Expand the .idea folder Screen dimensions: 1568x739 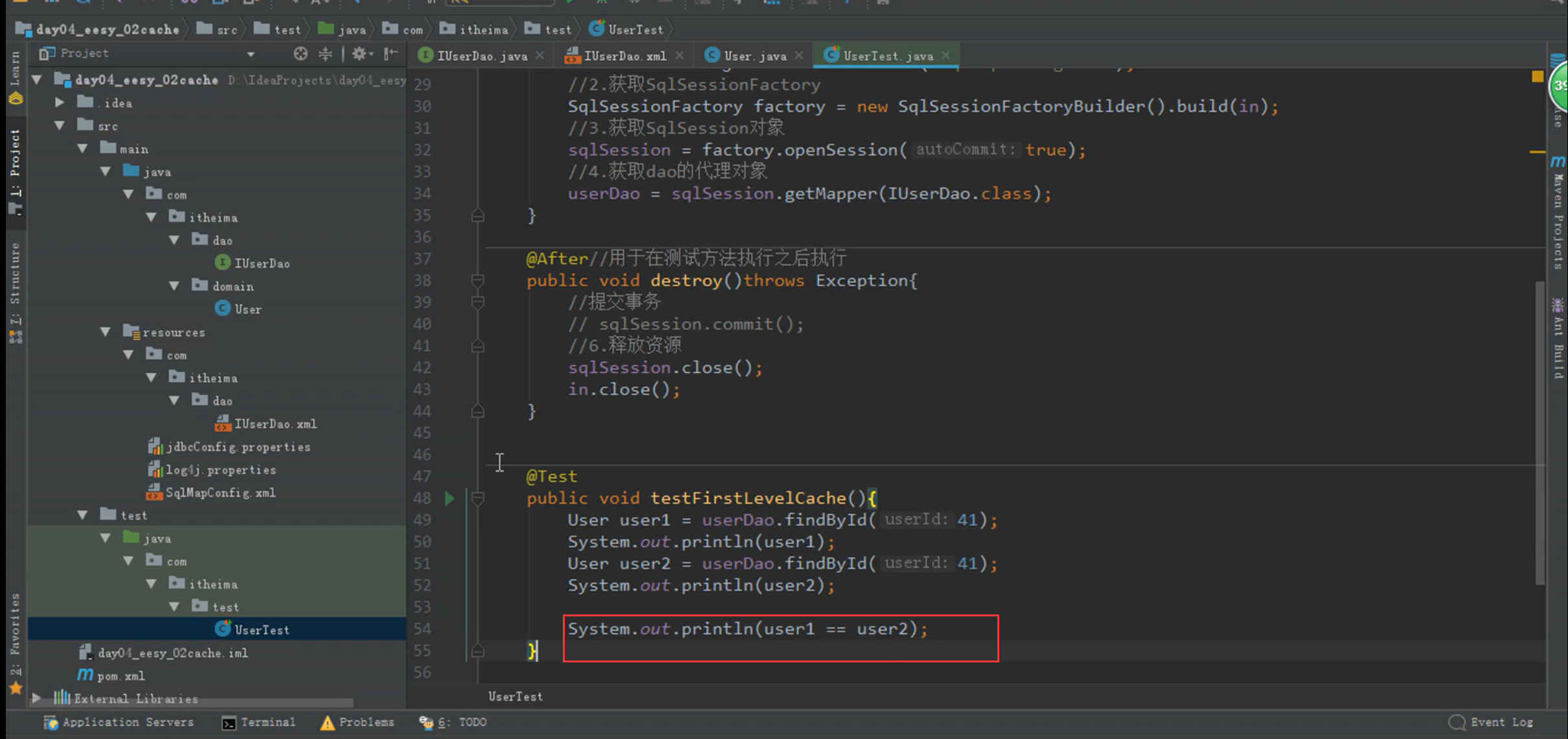(60, 103)
